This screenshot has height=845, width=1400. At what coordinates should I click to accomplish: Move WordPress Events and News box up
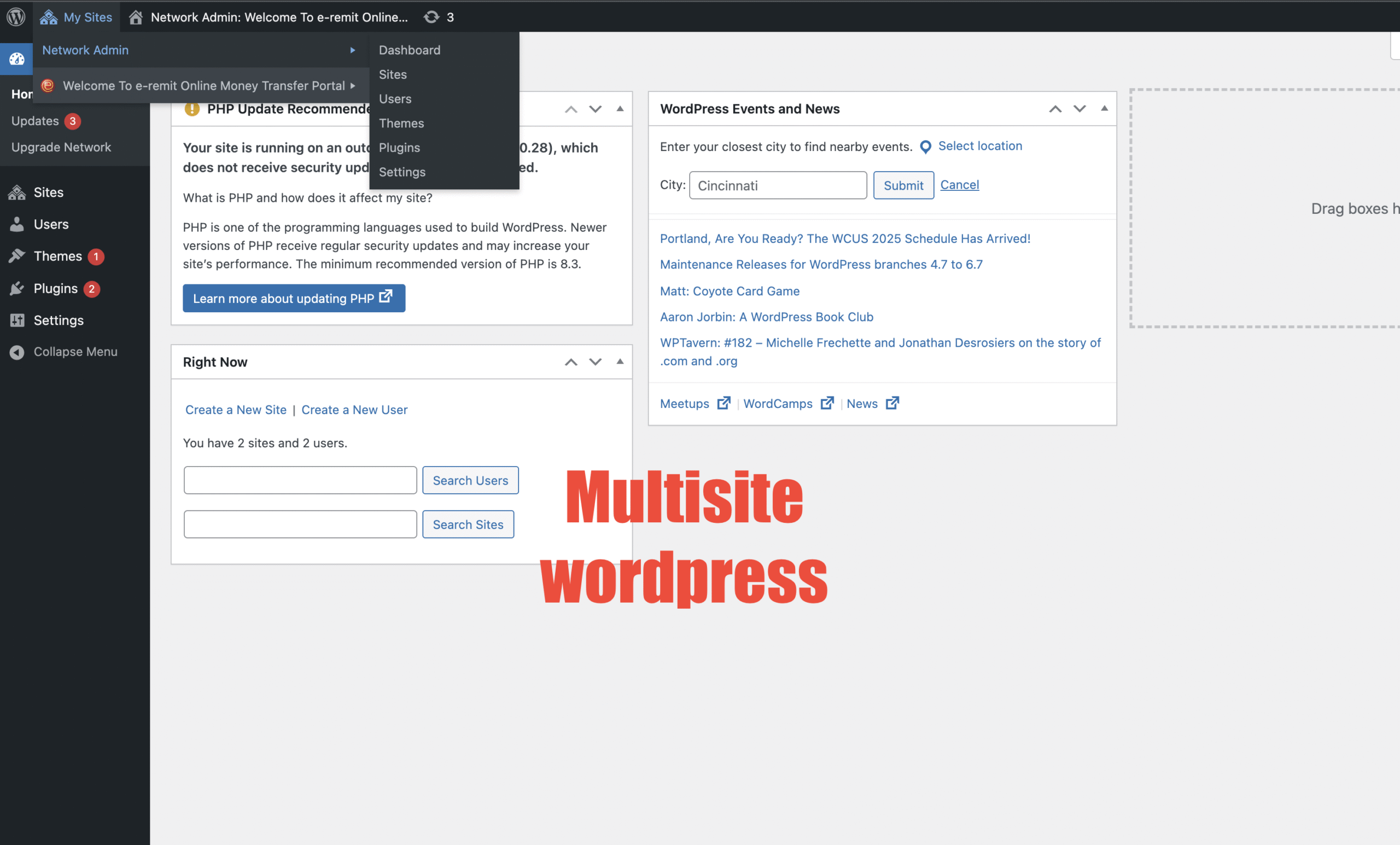click(1055, 109)
